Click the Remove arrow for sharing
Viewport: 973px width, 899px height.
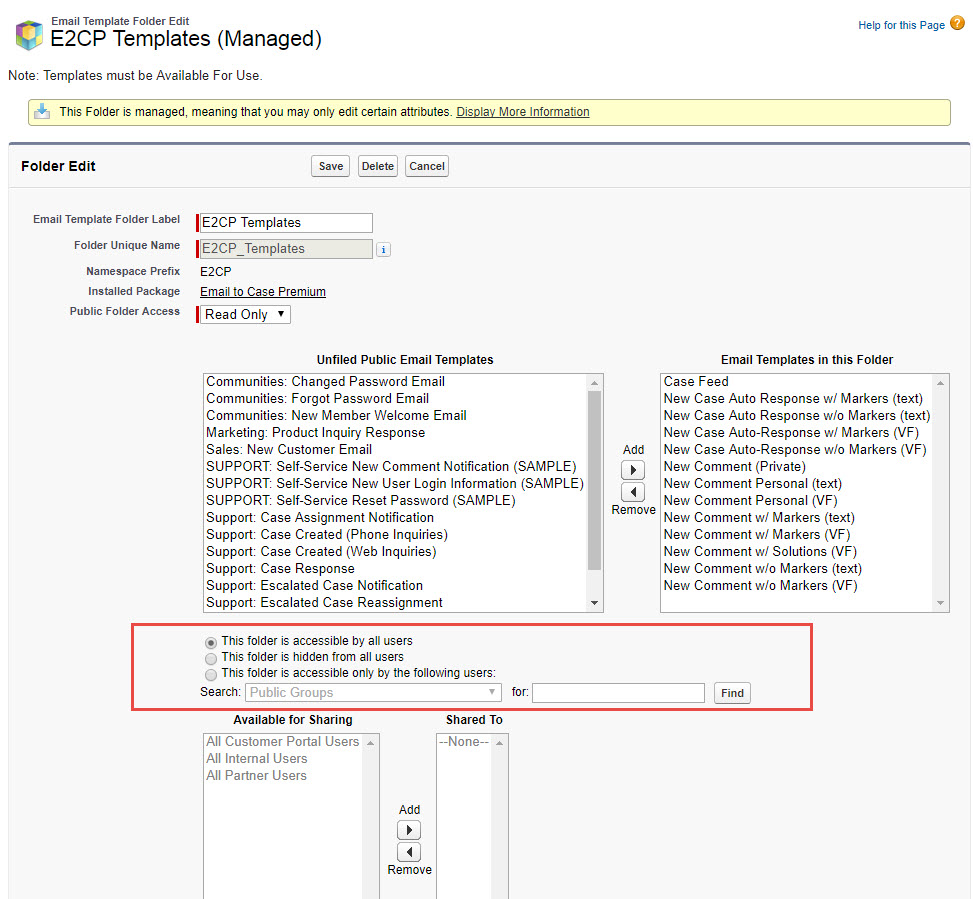pyautogui.click(x=409, y=852)
